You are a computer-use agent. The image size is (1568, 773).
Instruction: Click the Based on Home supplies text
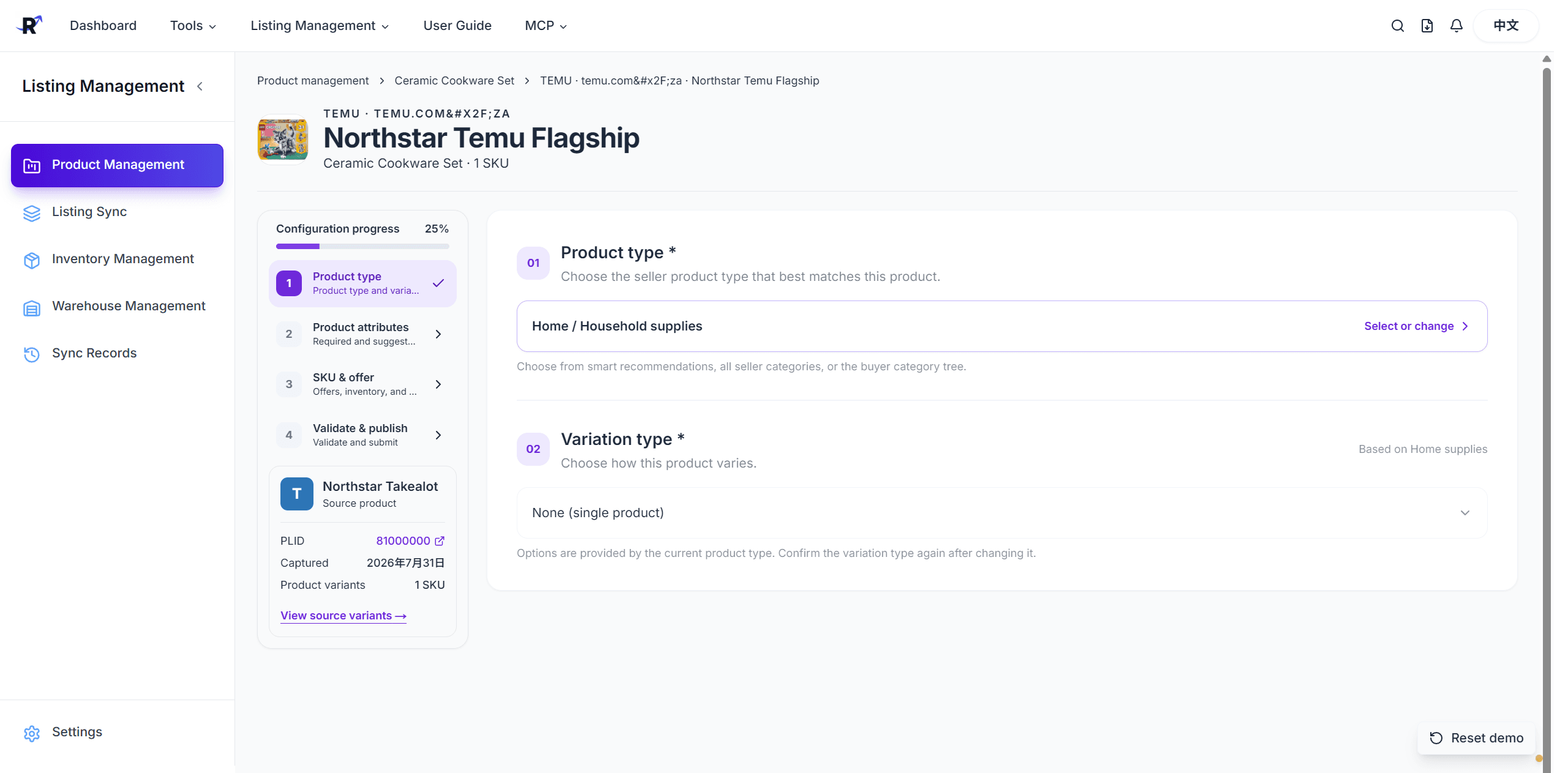1423,449
